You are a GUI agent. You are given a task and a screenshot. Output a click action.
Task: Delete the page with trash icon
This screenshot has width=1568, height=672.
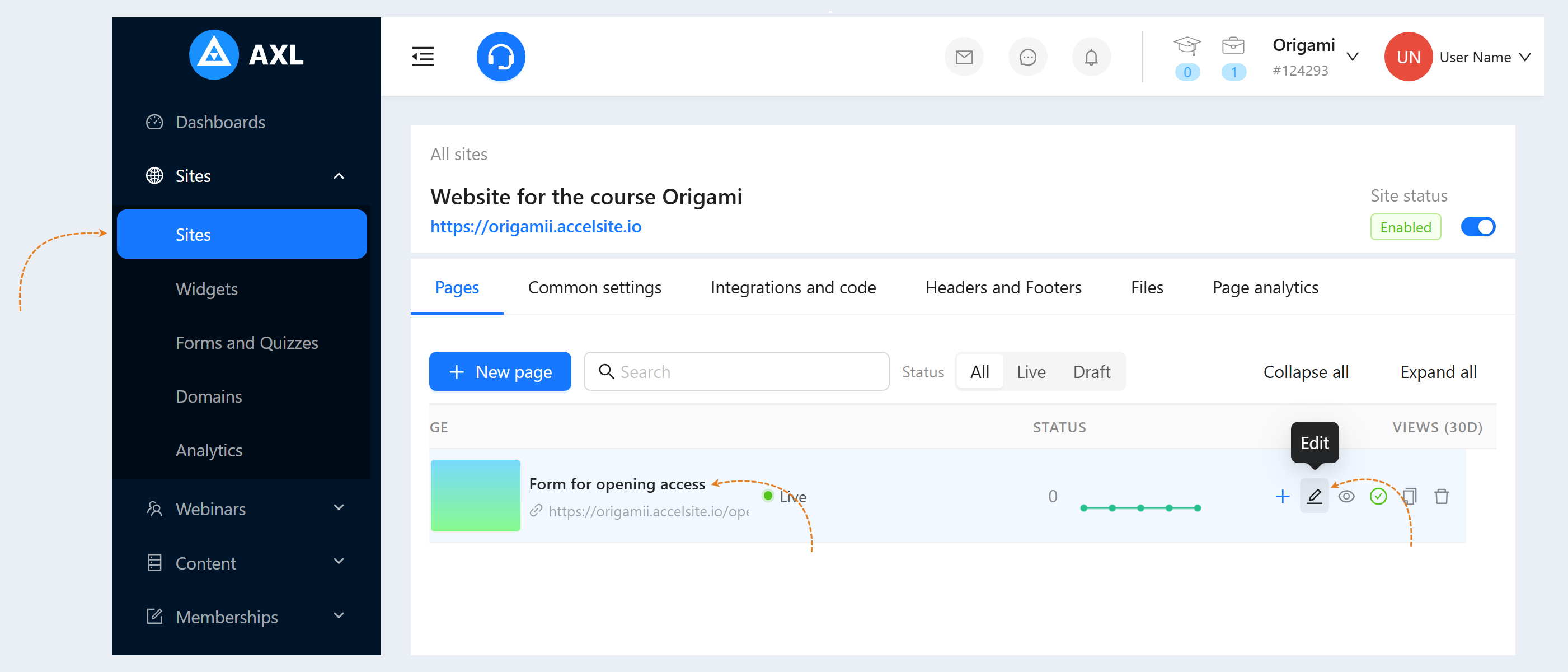[1441, 496]
